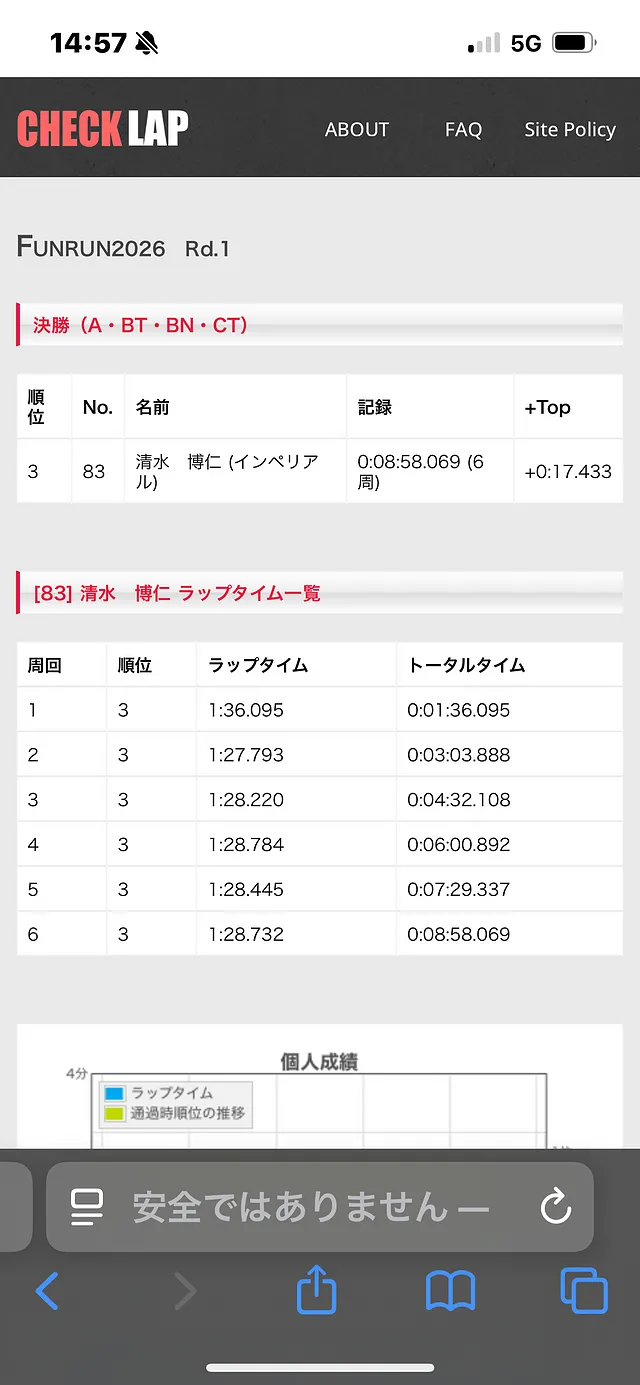Go to Site Policy
Screen dimensions: 640x1385
tap(570, 130)
